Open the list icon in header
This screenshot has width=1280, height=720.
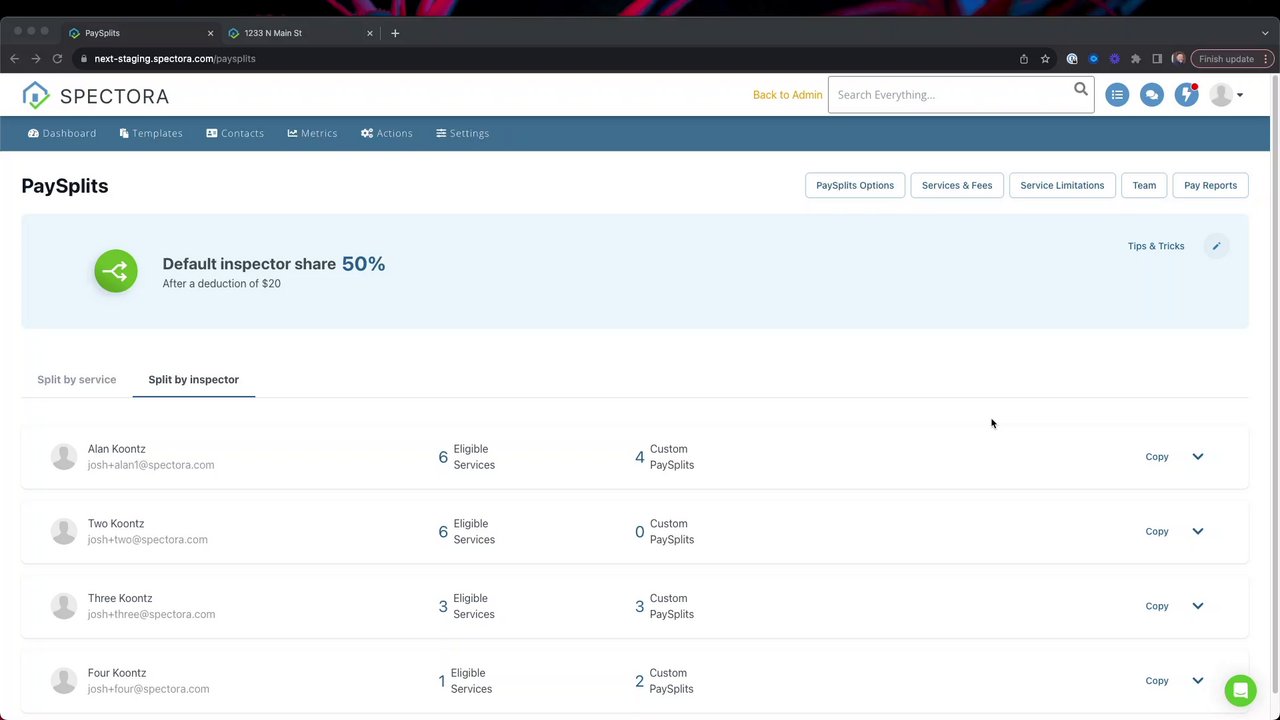[1117, 95]
